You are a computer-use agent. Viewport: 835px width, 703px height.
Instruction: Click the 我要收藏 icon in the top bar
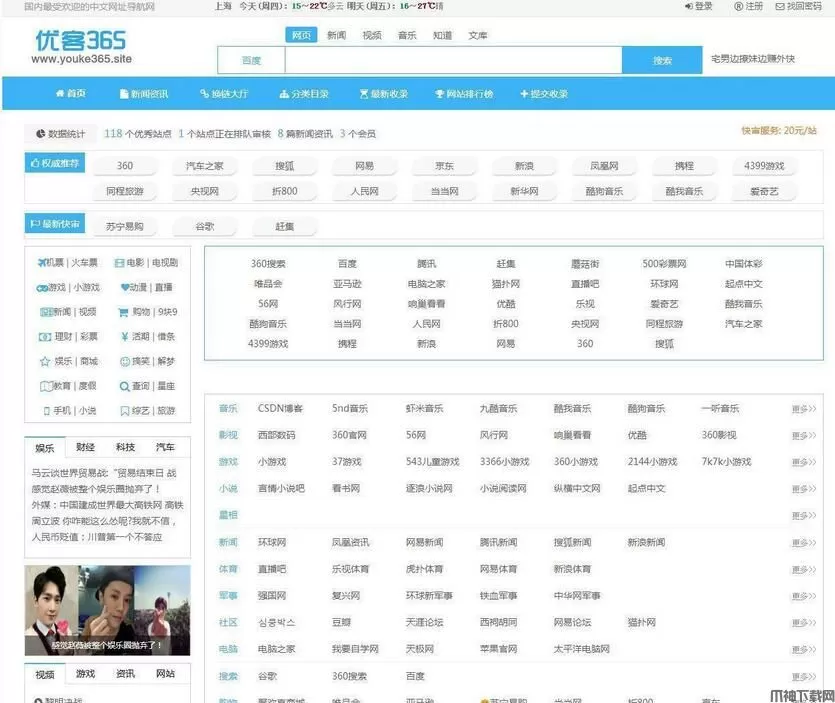pyautogui.click(x=780, y=6)
